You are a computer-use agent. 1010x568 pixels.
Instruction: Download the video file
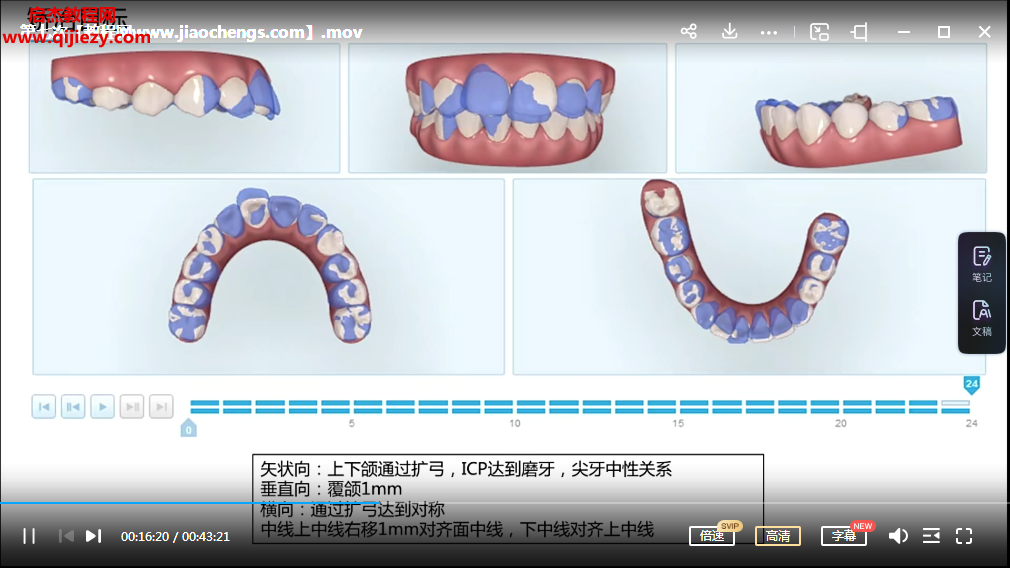729,32
